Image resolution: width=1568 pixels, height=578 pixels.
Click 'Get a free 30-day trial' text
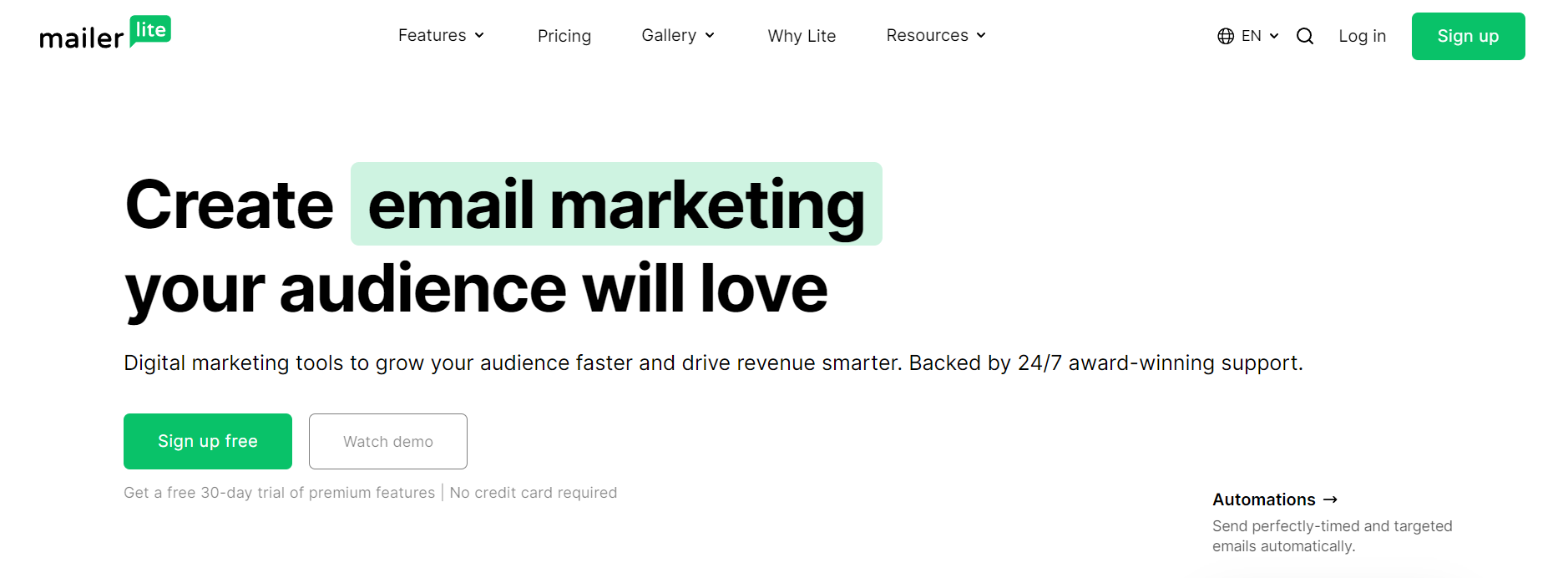[279, 493]
